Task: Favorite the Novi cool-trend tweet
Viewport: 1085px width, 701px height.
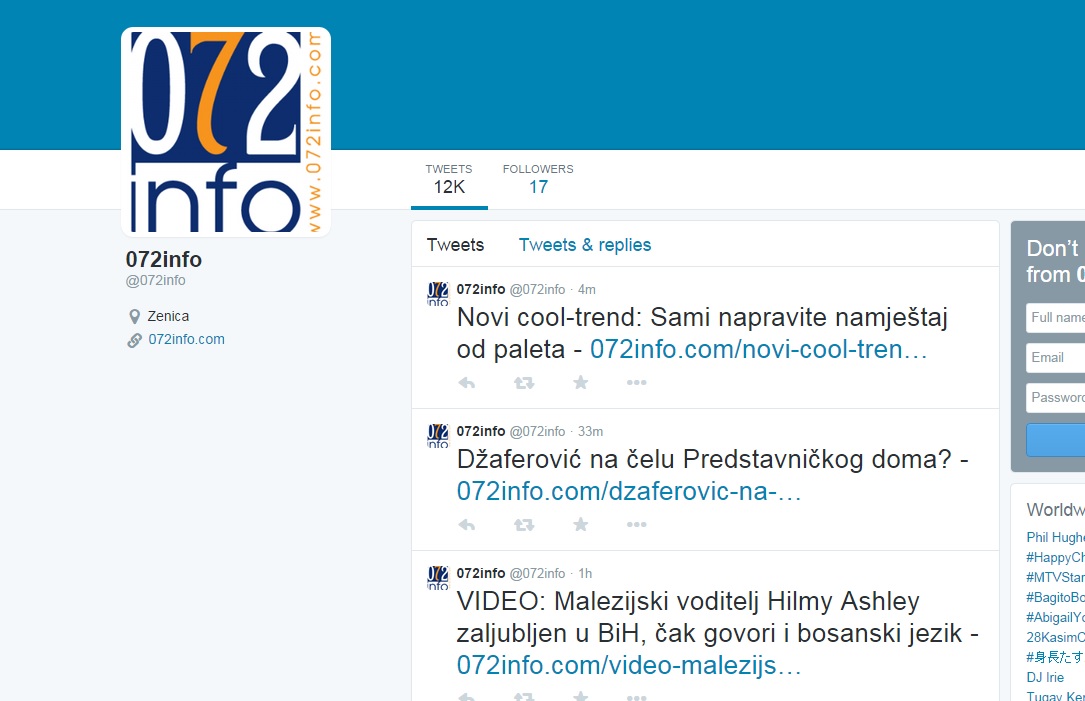Action: (x=580, y=382)
